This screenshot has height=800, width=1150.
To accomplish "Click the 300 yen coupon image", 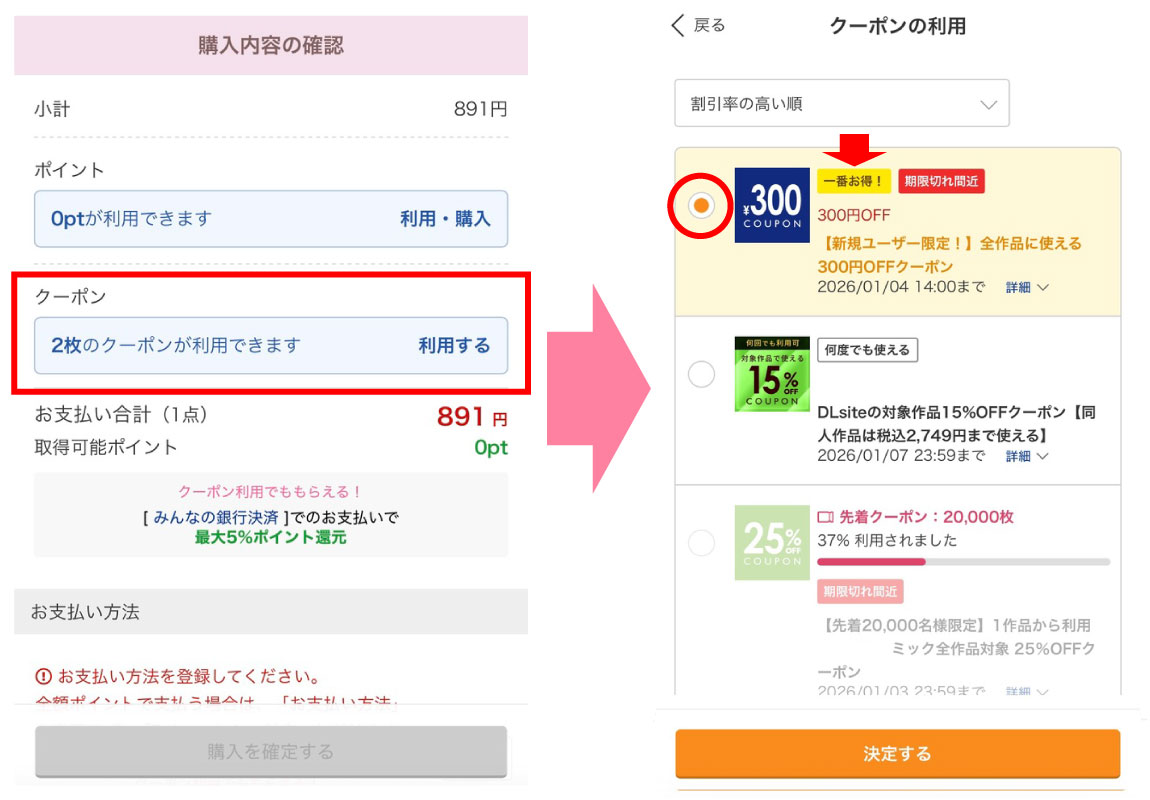I will (x=770, y=205).
